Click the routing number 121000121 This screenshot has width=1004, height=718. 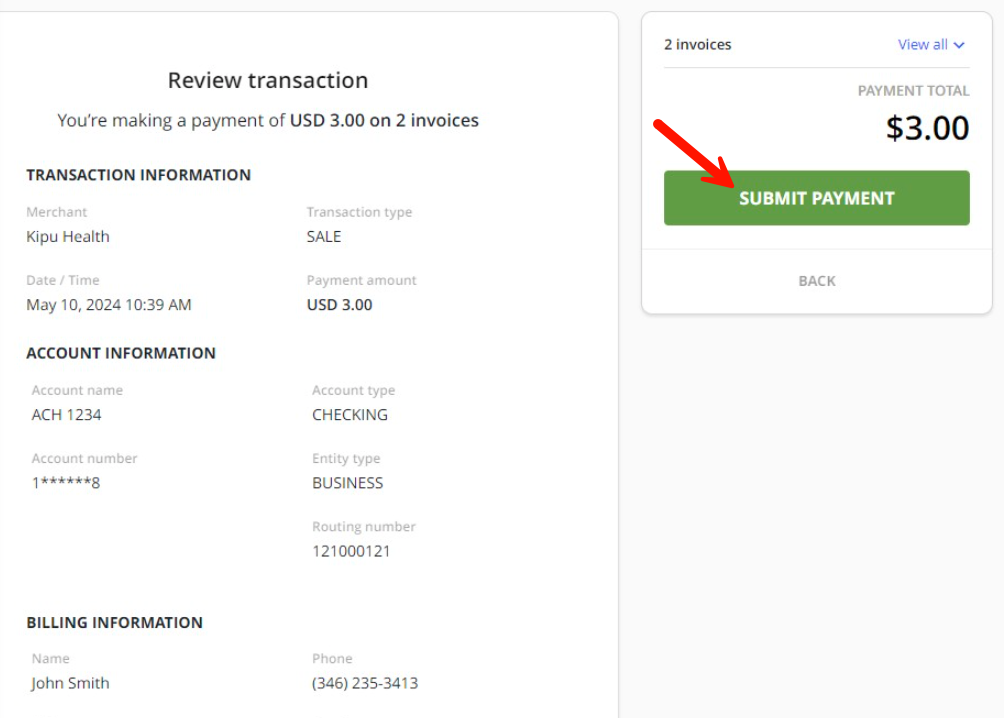[x=351, y=551]
